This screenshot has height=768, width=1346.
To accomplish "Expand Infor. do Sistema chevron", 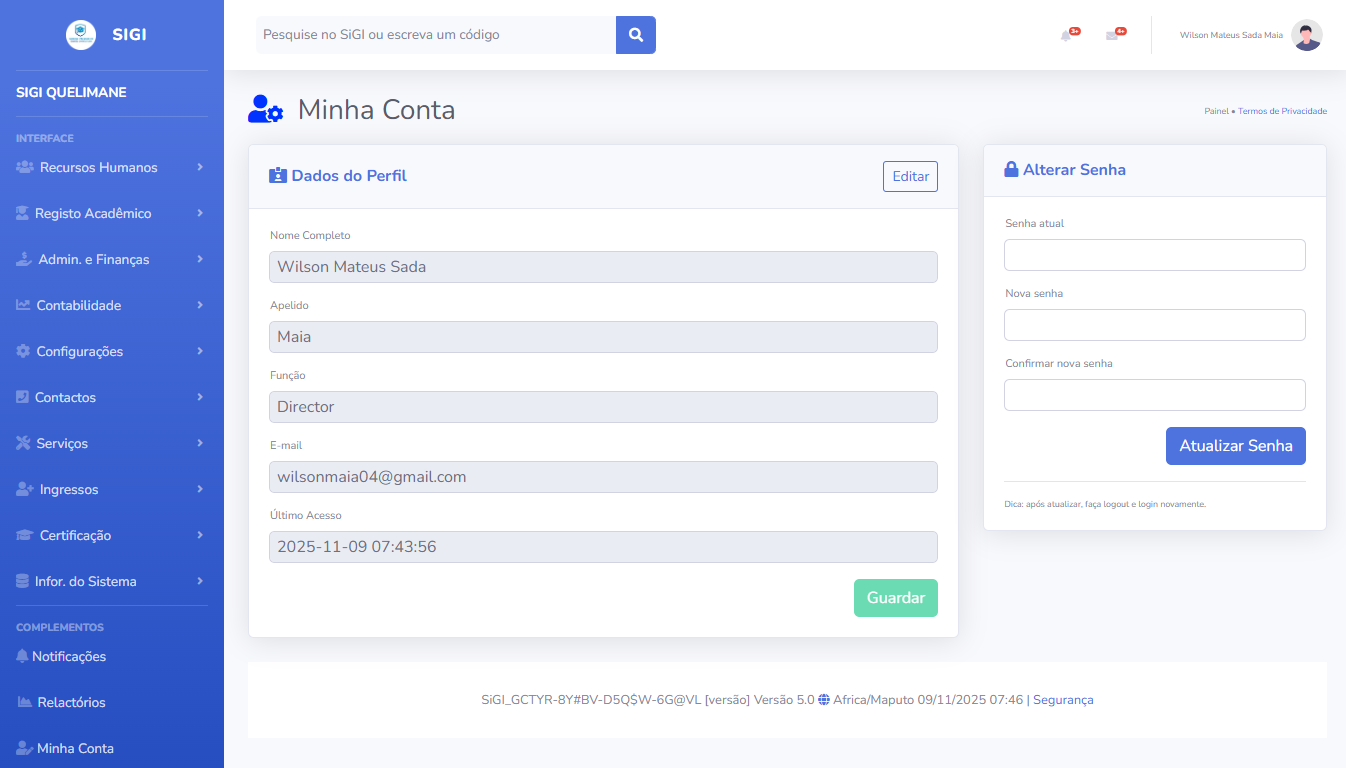I will (x=200, y=581).
